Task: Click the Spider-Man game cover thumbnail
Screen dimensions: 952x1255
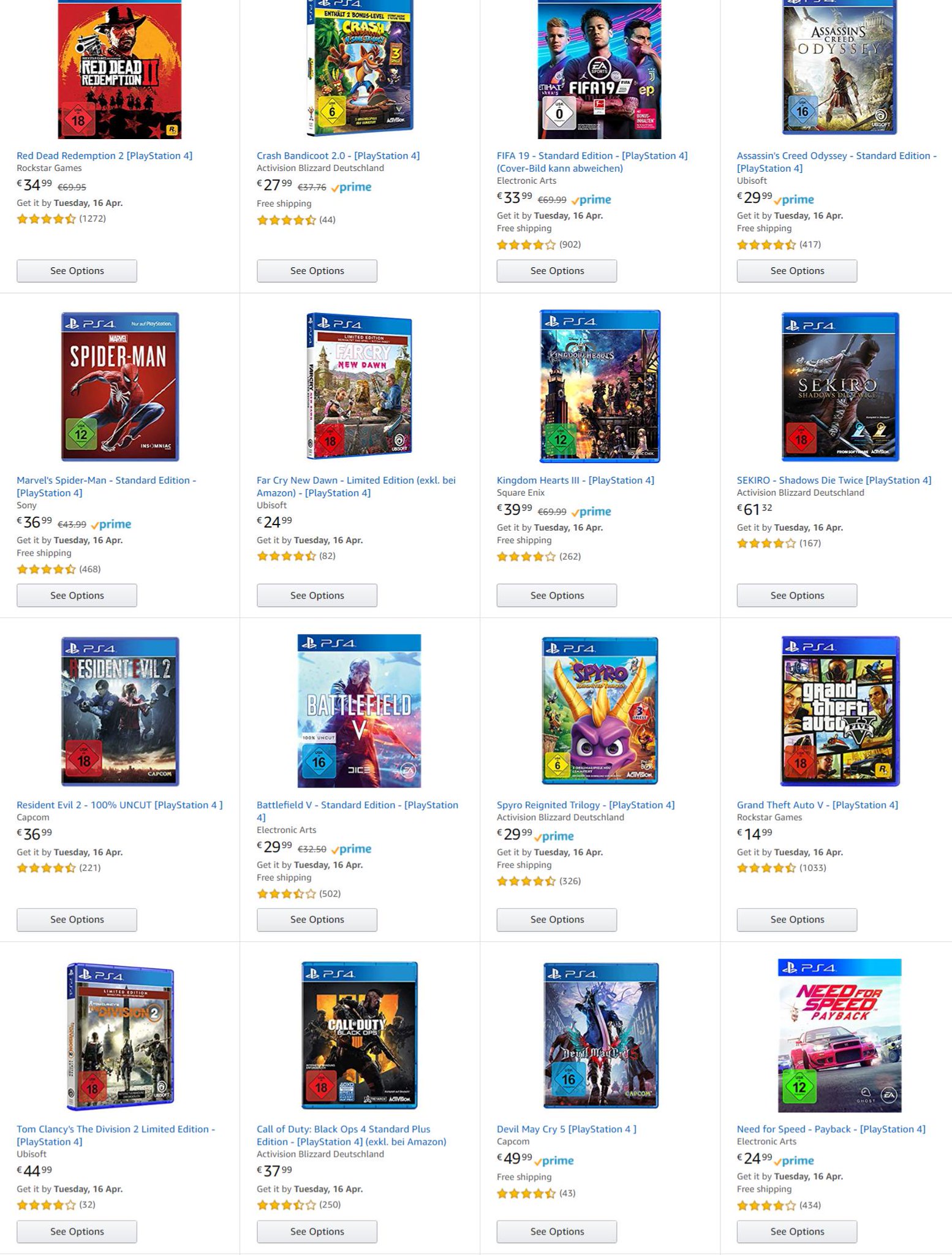Action: tap(120, 387)
